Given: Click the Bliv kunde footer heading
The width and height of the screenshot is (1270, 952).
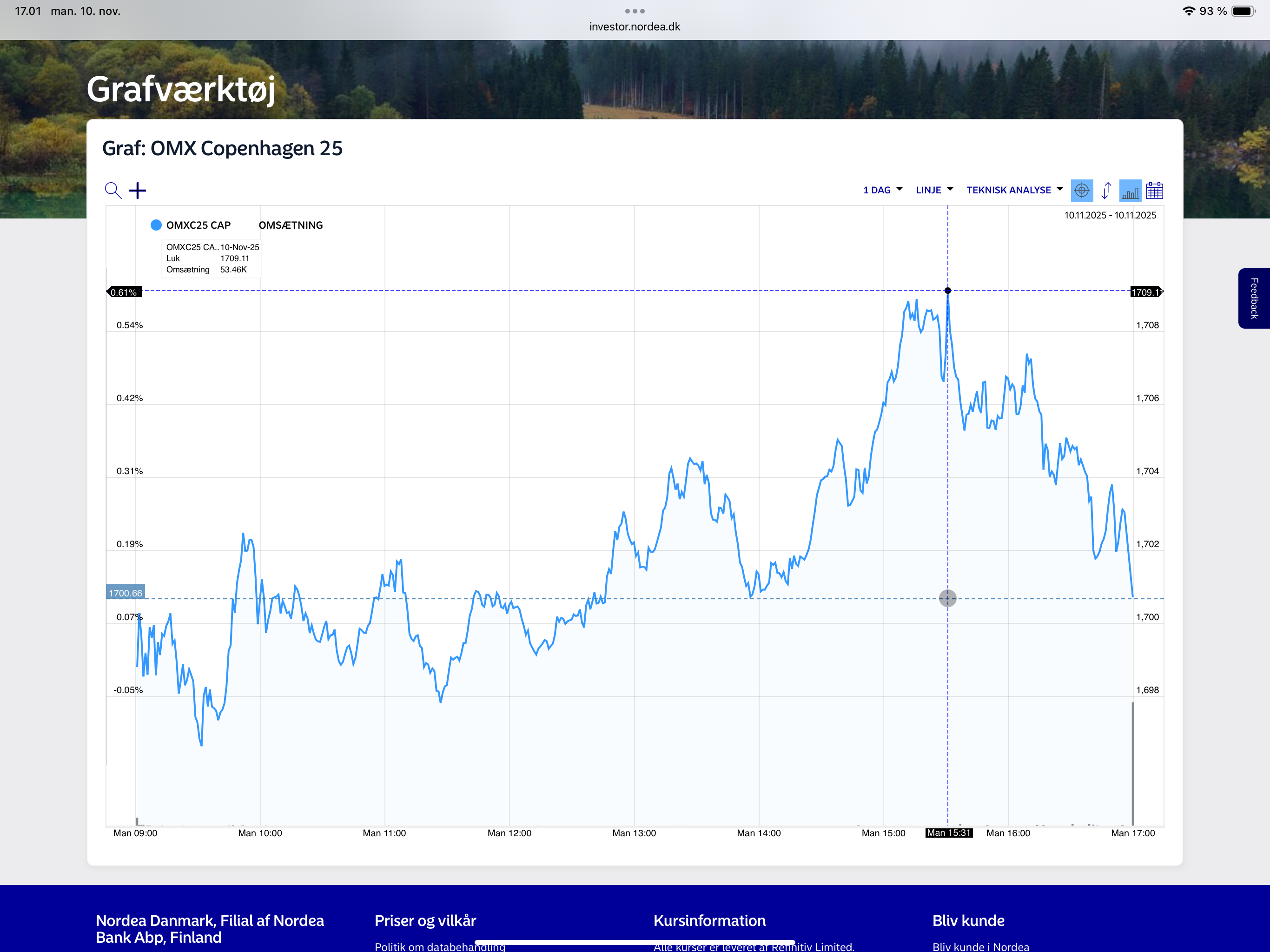Looking at the screenshot, I should click(x=969, y=920).
